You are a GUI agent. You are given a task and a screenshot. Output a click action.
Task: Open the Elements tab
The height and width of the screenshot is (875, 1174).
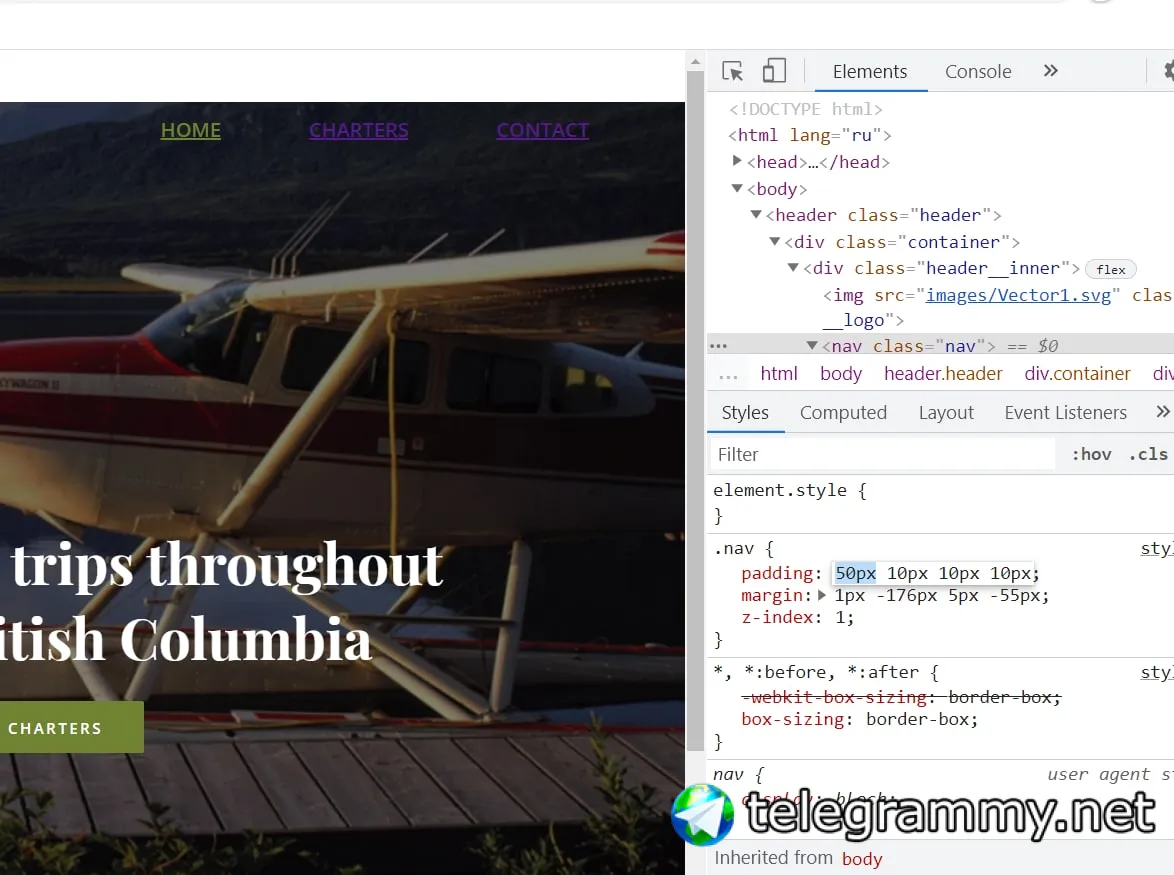pyautogui.click(x=869, y=72)
